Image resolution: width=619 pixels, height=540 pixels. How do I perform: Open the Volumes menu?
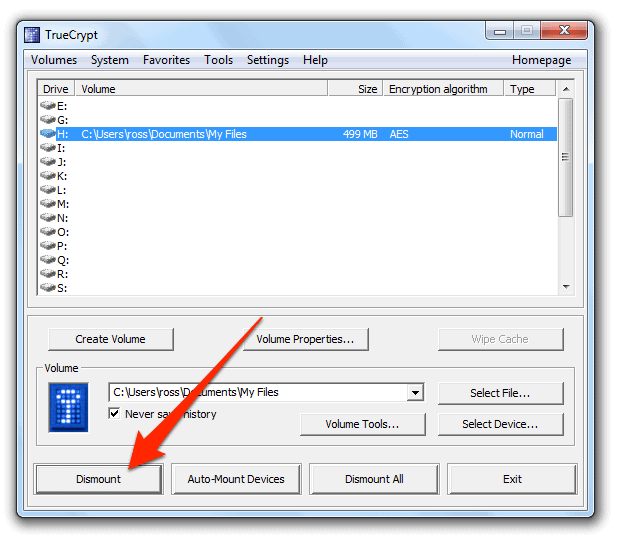54,60
